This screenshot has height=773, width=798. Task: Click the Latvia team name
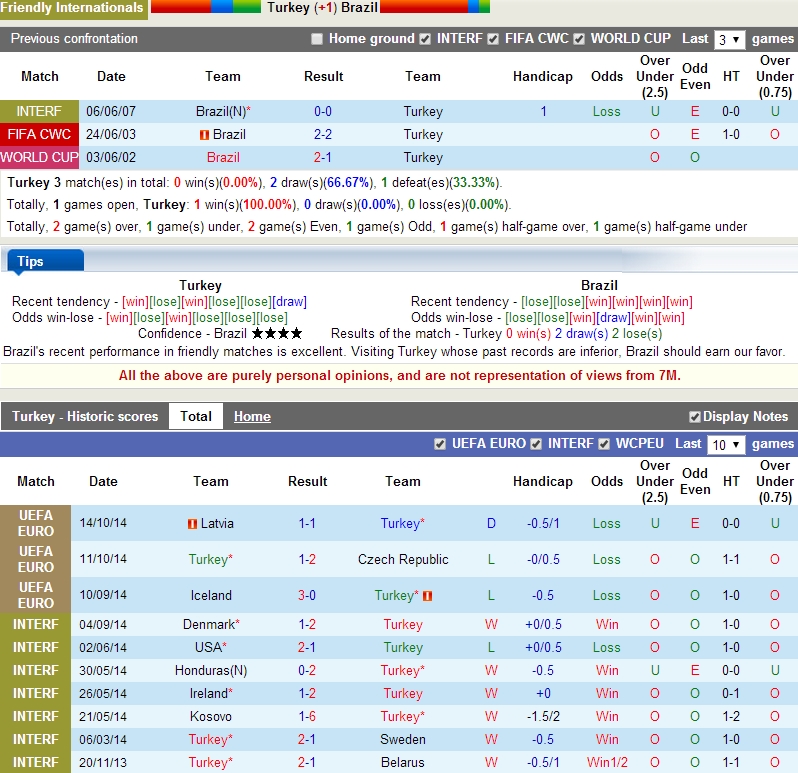click(217, 523)
